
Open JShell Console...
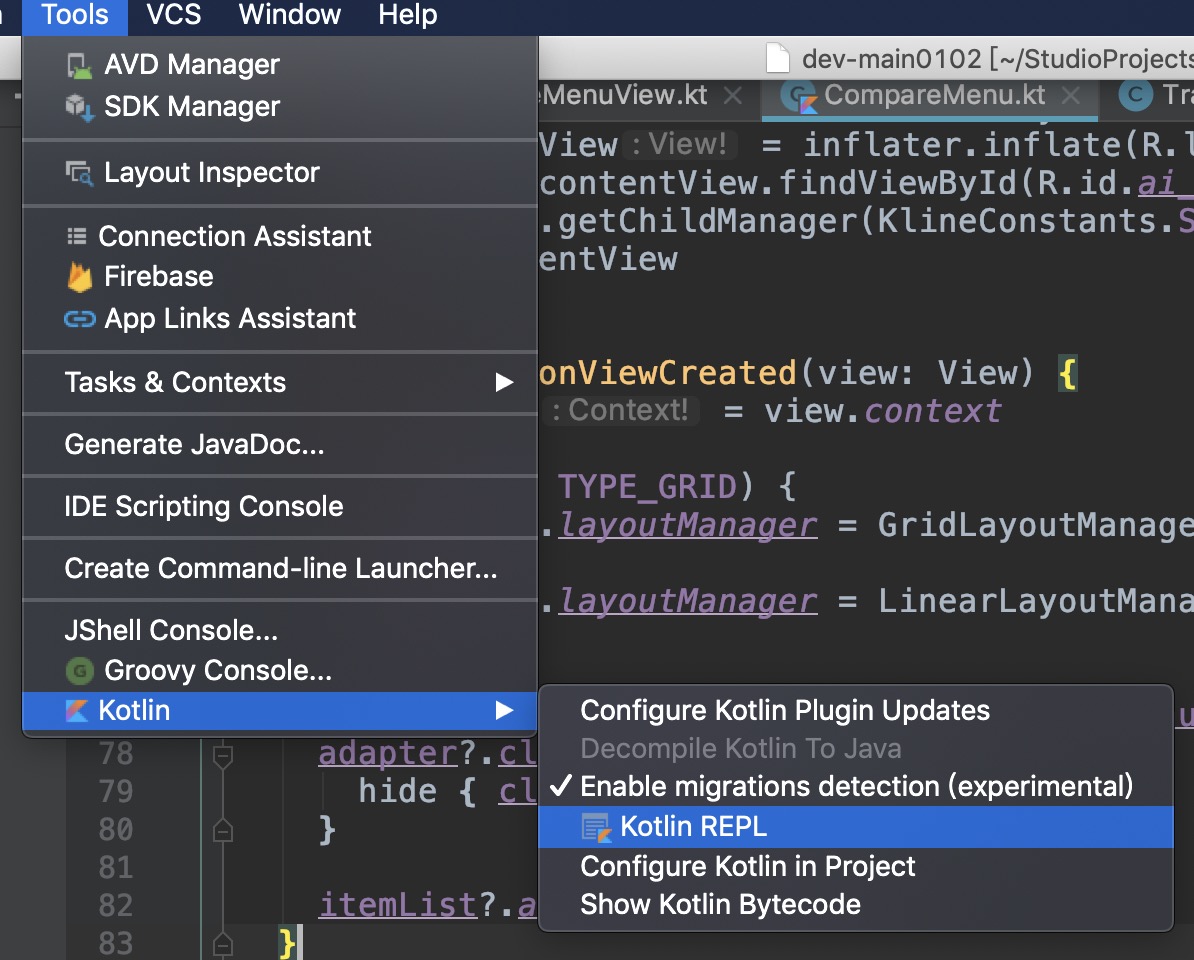point(280,631)
